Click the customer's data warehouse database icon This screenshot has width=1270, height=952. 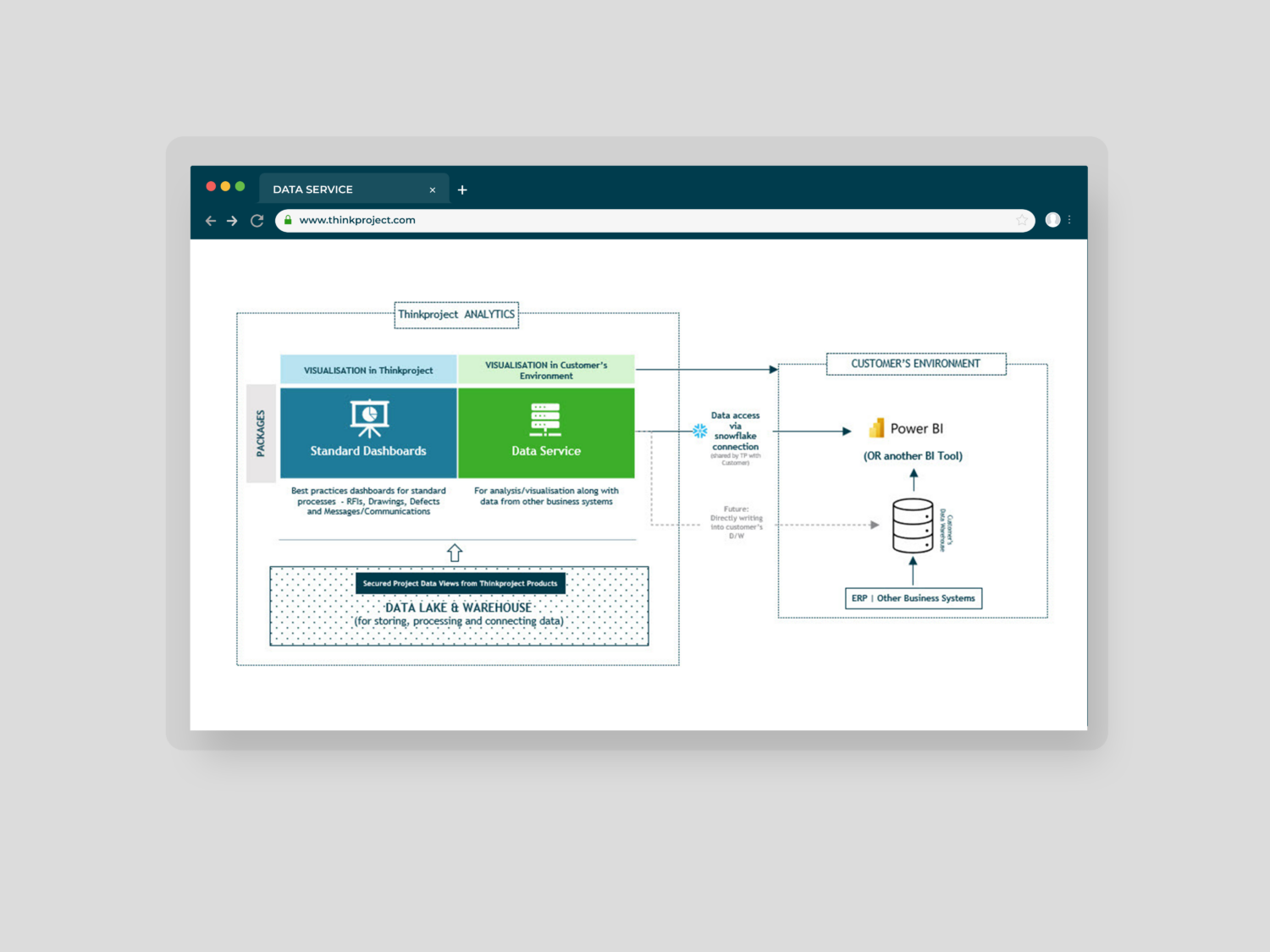(x=913, y=526)
